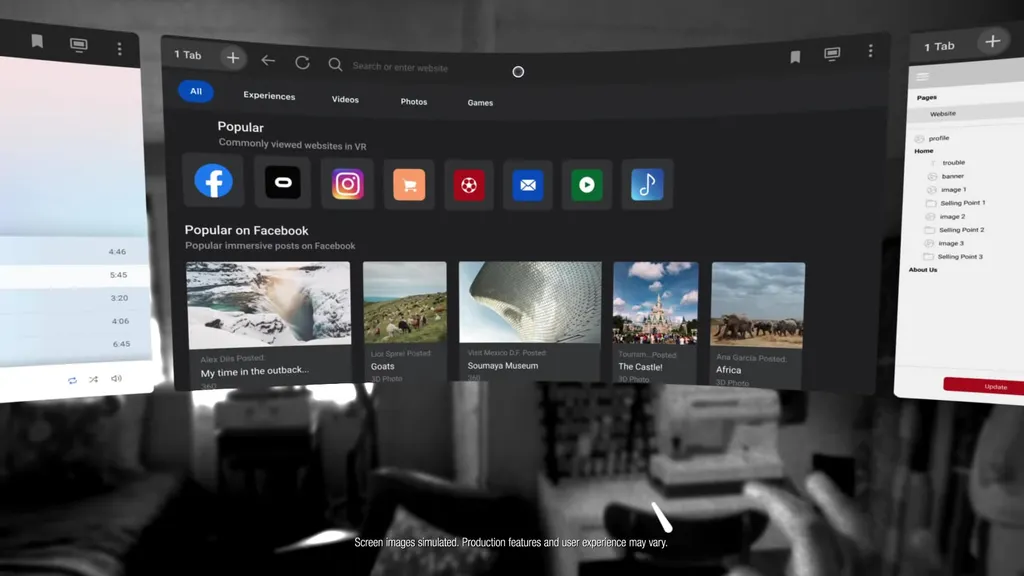Open Facebook from the Popular websites row
The image size is (1024, 576).
[x=213, y=183]
